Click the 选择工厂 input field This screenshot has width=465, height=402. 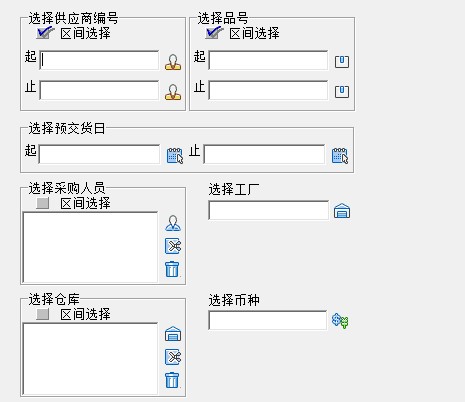click(268, 210)
